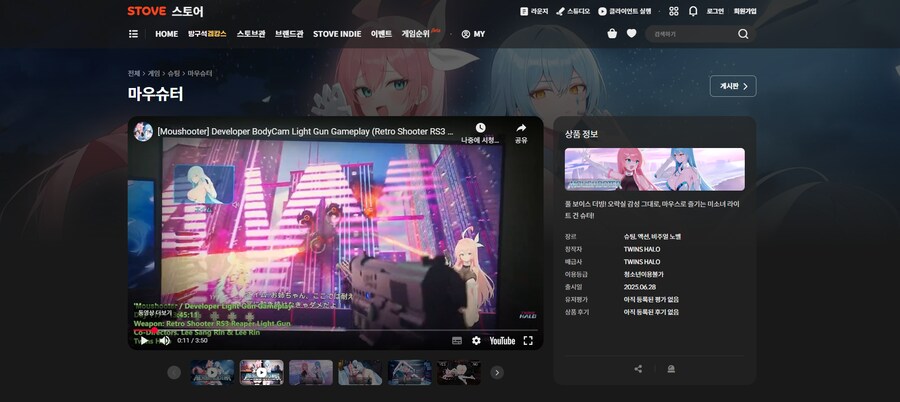This screenshot has width=900, height=402.
Task: Select the fourth carousel thumbnail
Action: click(360, 373)
